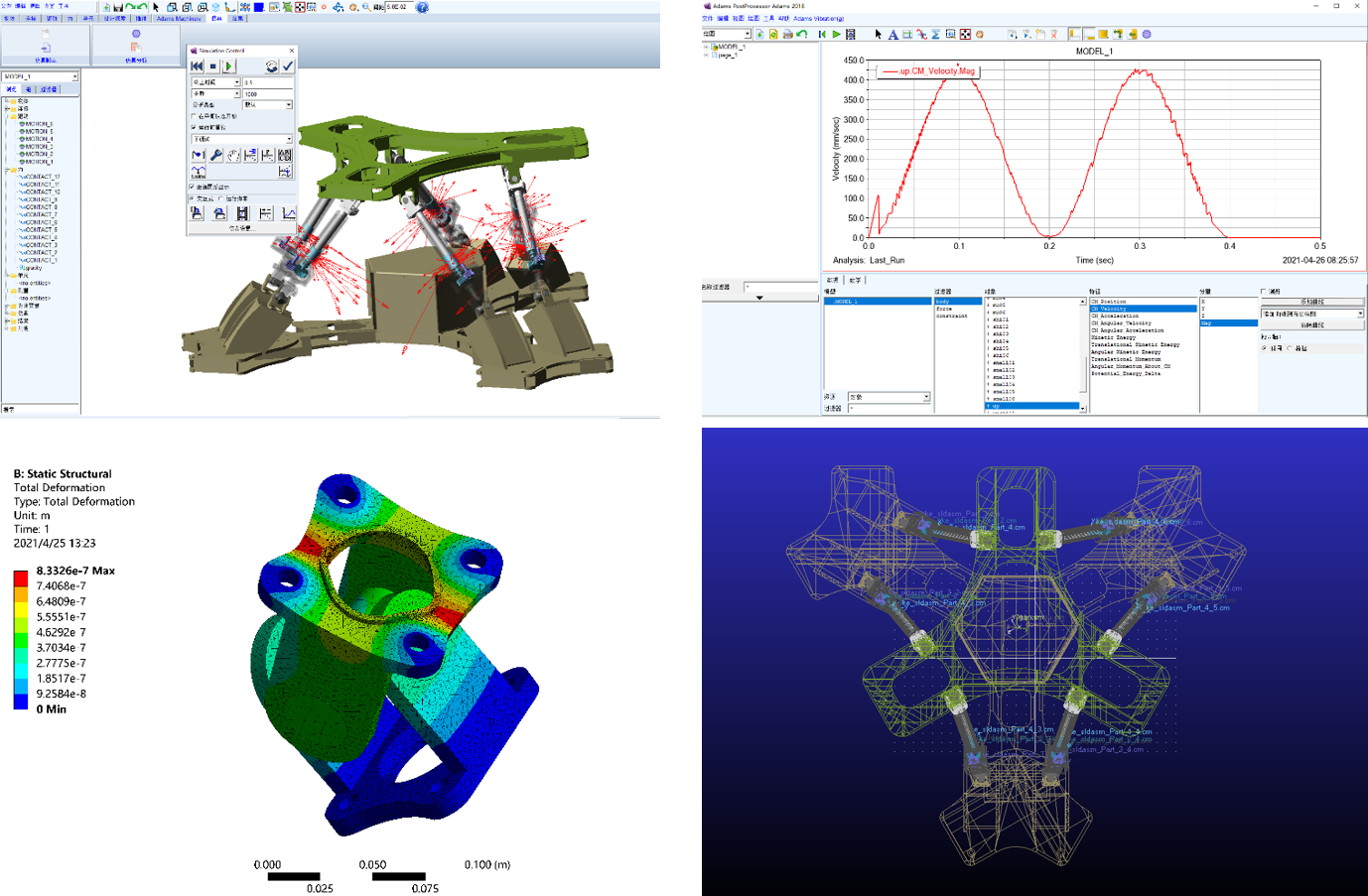The height and width of the screenshot is (896, 1368).
Task: Rewind simulation to the initial frame
Action: click(198, 66)
